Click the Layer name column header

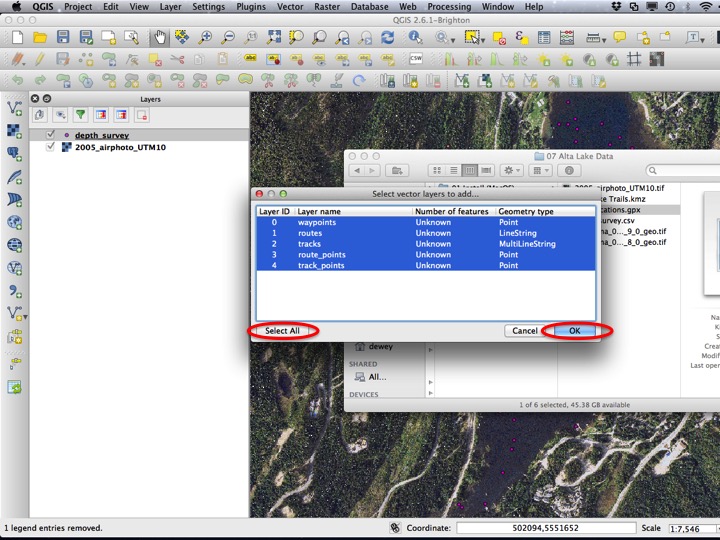[353, 211]
